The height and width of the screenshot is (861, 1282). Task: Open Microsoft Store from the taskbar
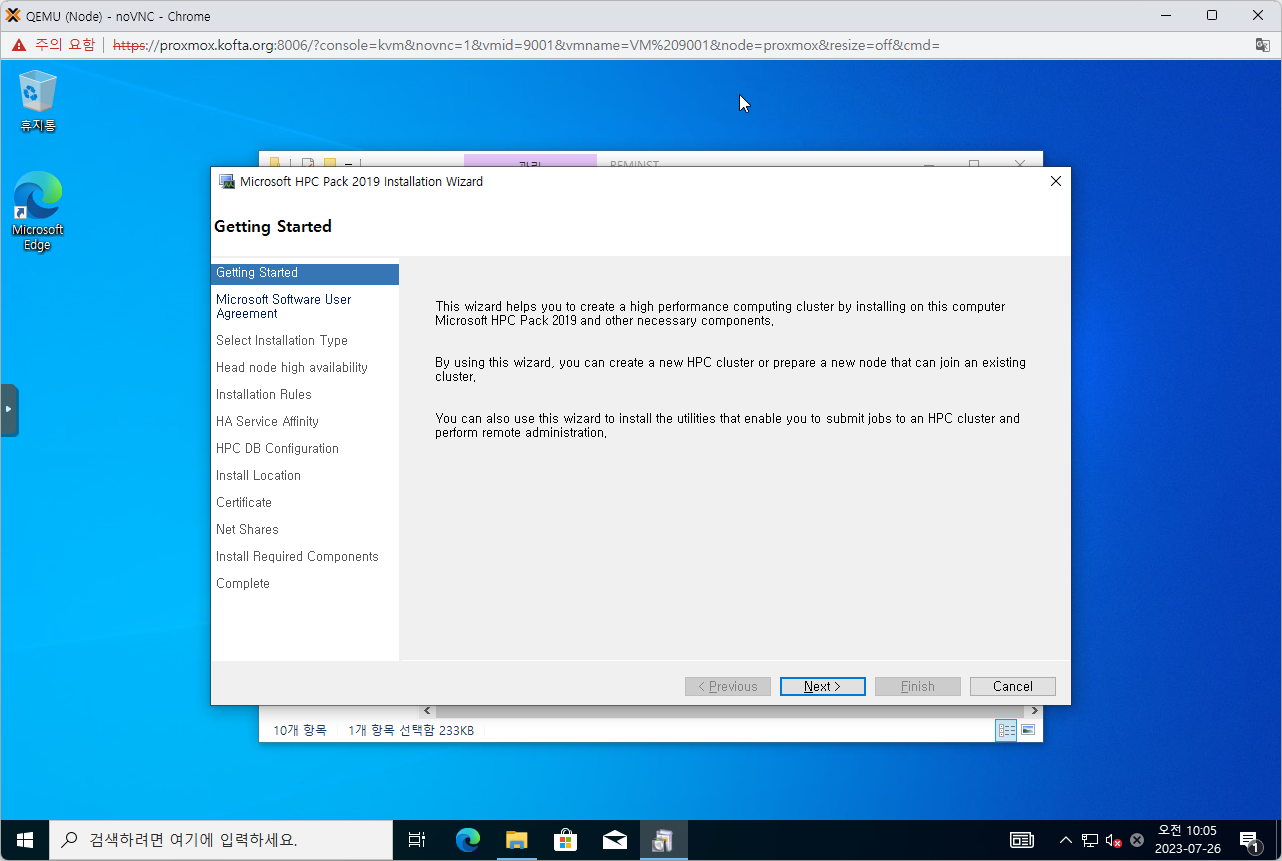pos(565,840)
